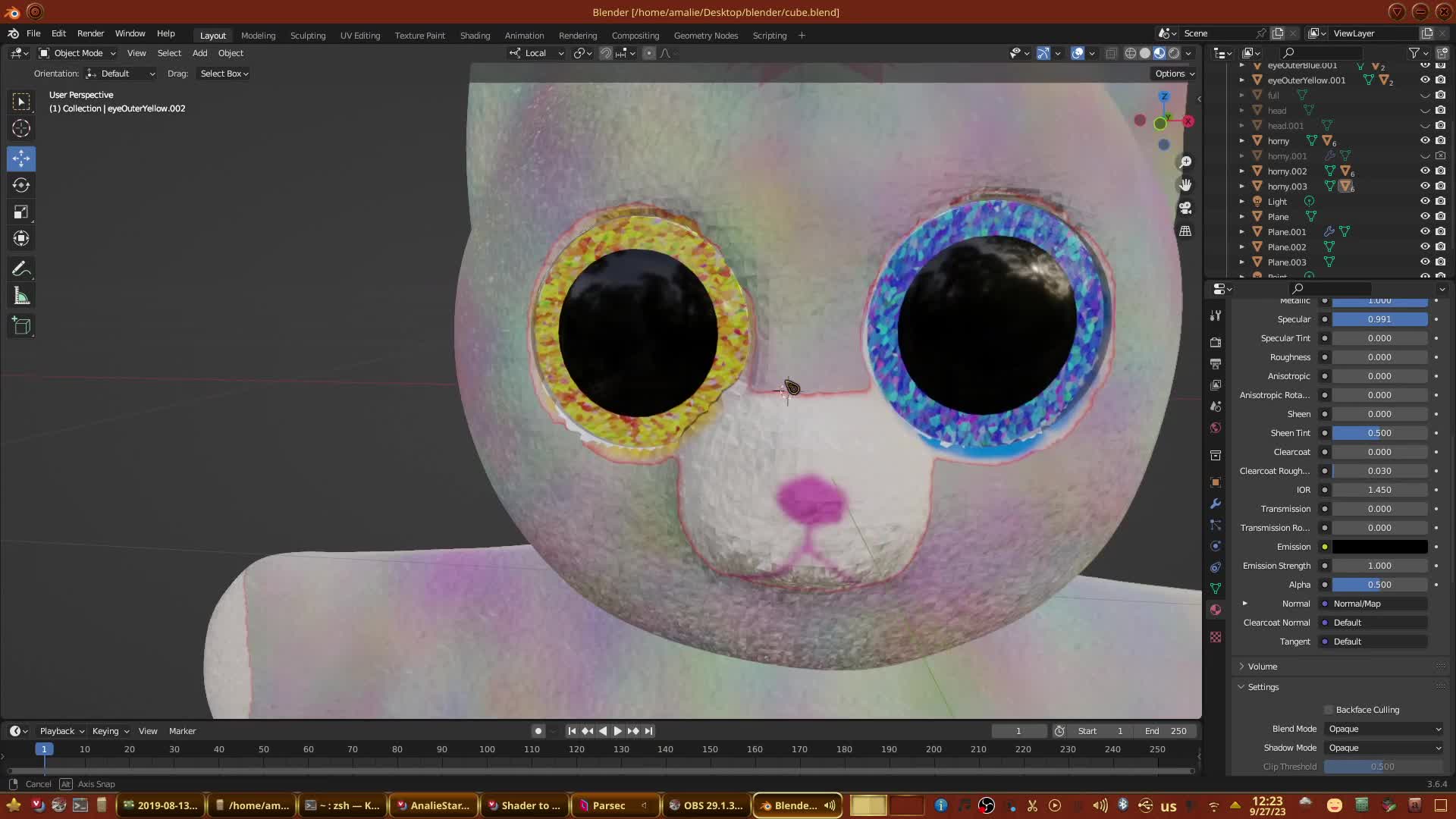This screenshot has width=1456, height=819.
Task: Toggle visibility of Plane.002
Action: click(x=1425, y=246)
